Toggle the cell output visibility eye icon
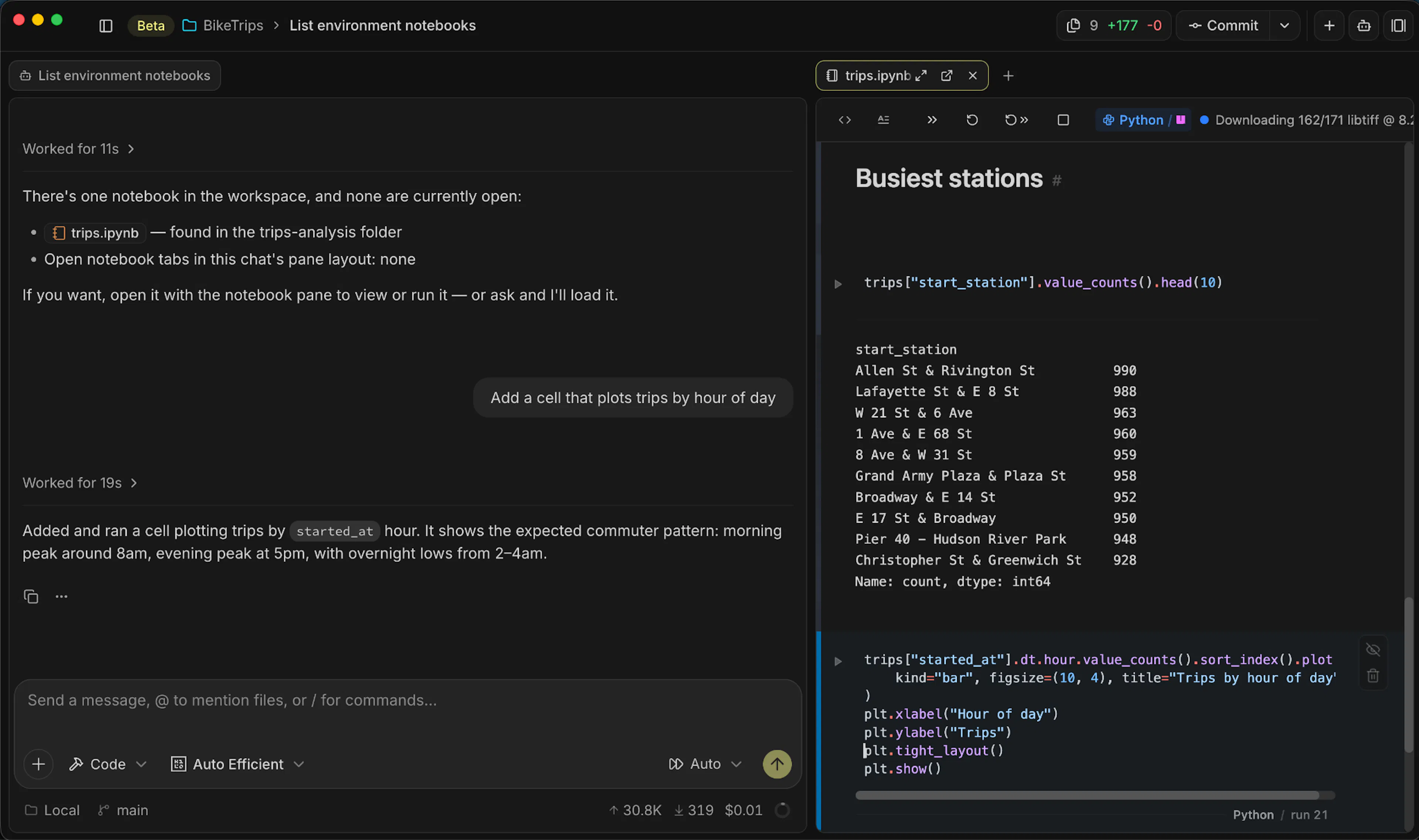Viewport: 1419px width, 840px height. pos(1372,649)
